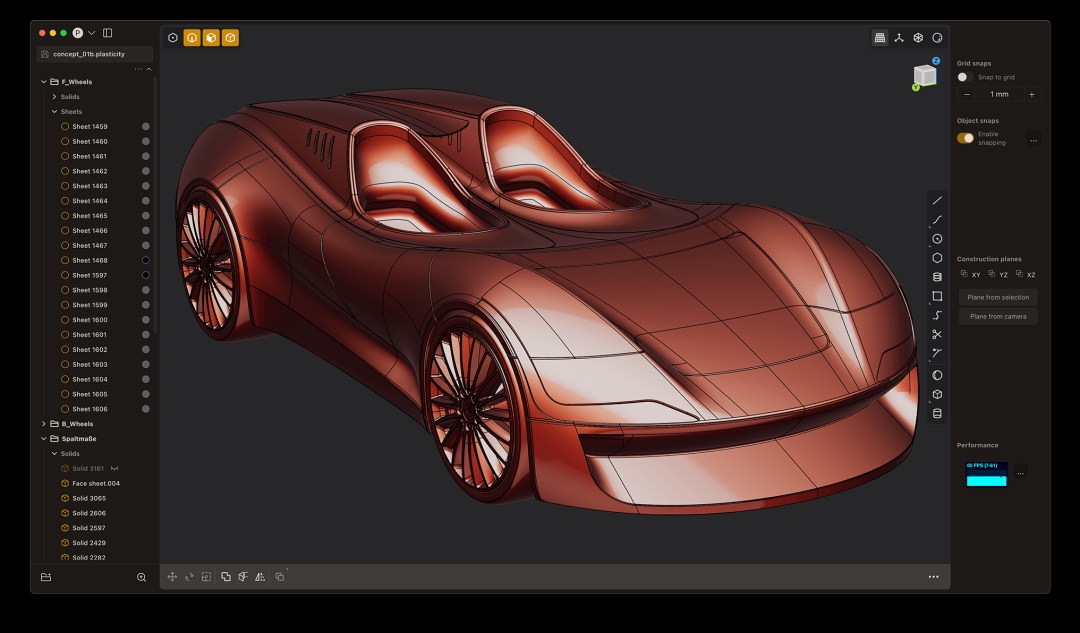The width and height of the screenshot is (1080, 633).
Task: Select the Move tool in the bottom toolbar
Action: tap(172, 577)
